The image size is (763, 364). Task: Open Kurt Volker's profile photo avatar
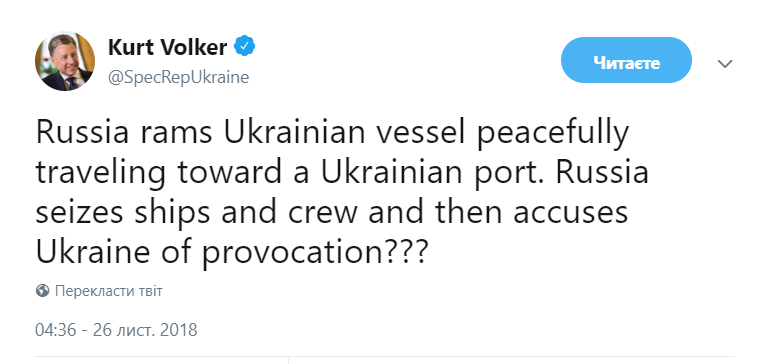coord(65,62)
